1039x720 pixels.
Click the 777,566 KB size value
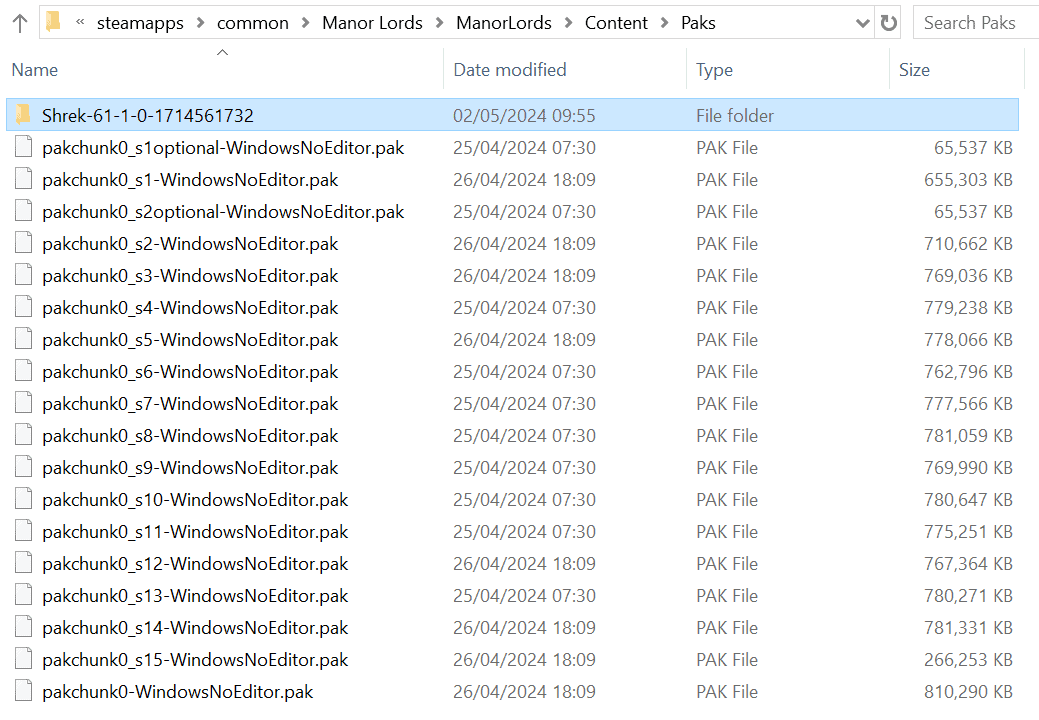968,404
